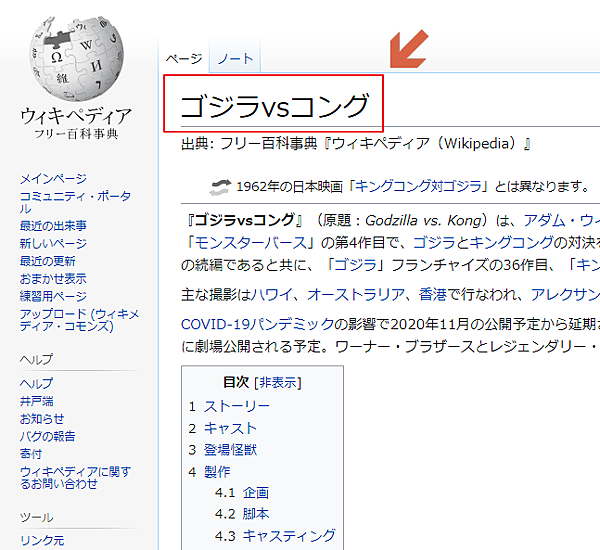Jump to subsection 4.1 企画
600x550 pixels.
tap(256, 493)
